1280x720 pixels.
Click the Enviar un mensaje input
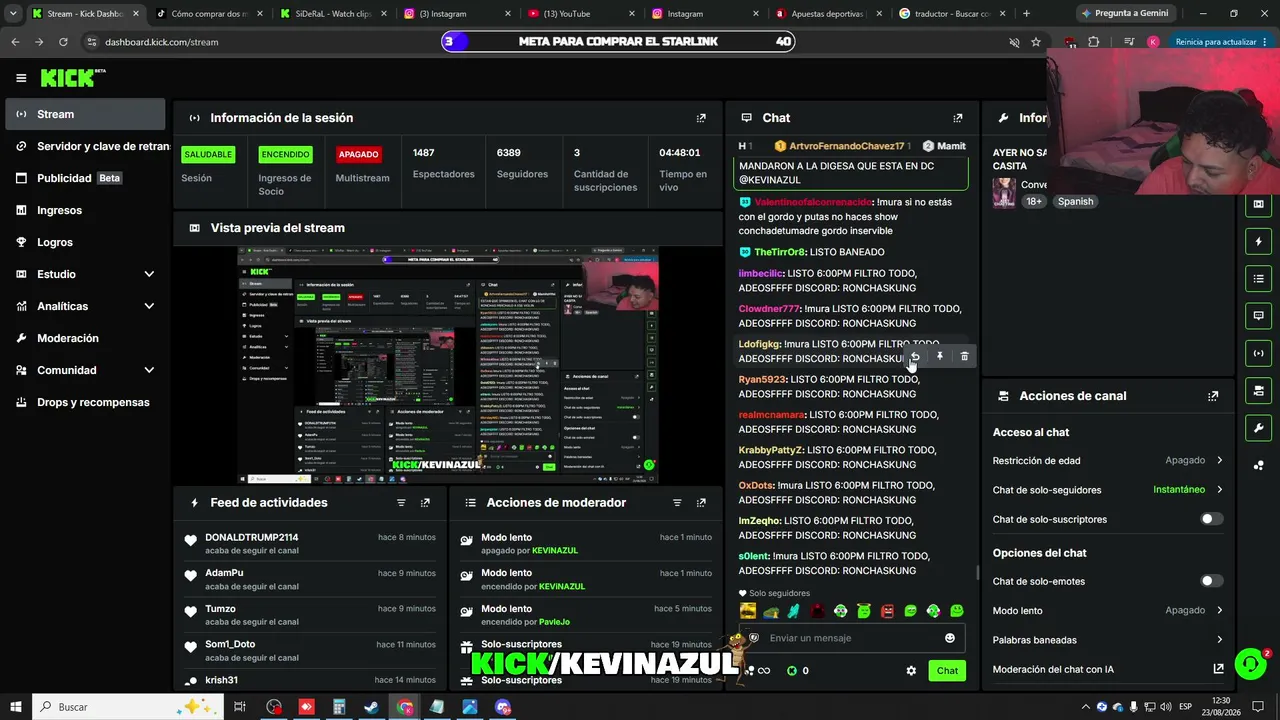click(850, 638)
